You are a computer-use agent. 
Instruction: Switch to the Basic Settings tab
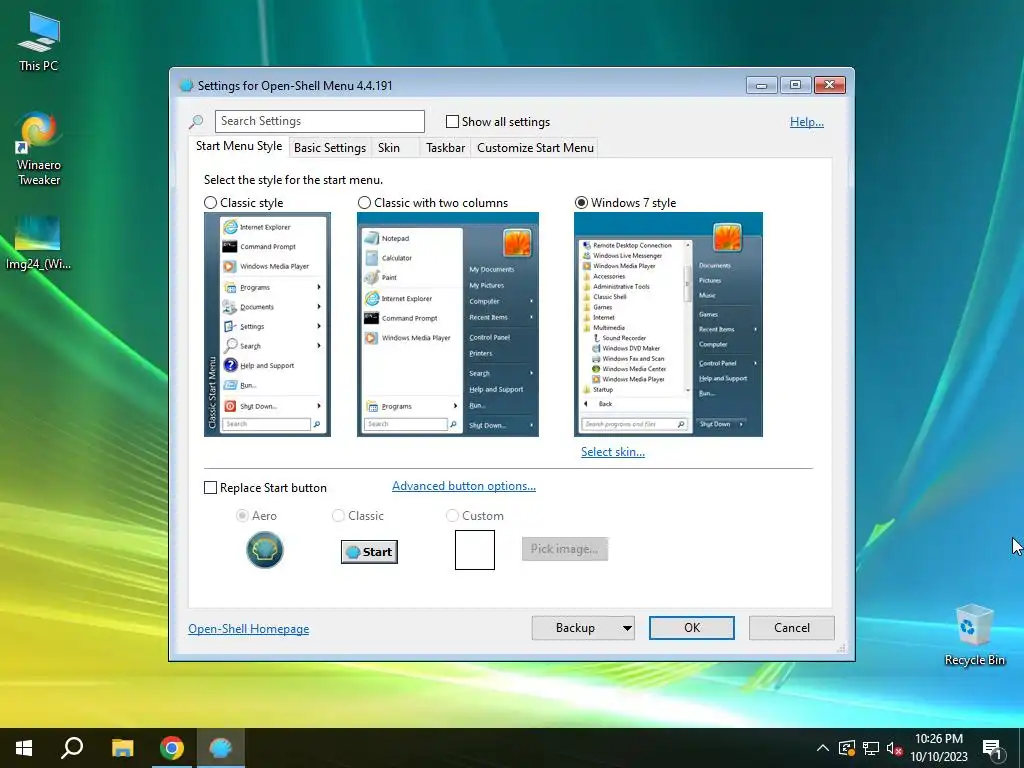tap(330, 148)
